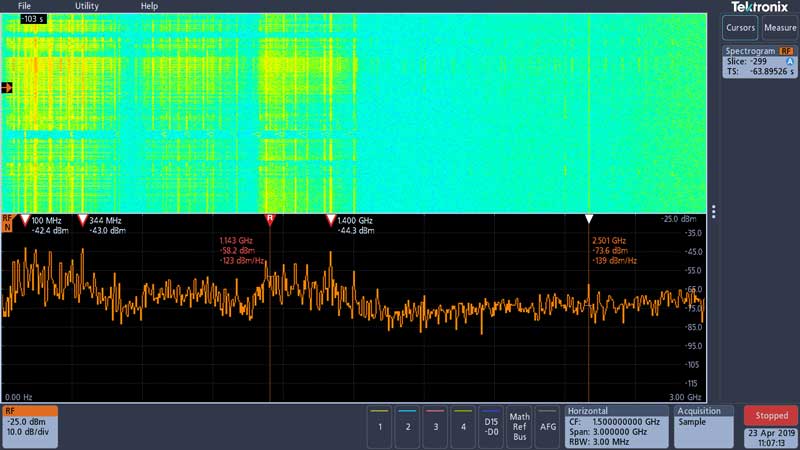Click the orange spectrogram slice arrow handle

[7, 88]
